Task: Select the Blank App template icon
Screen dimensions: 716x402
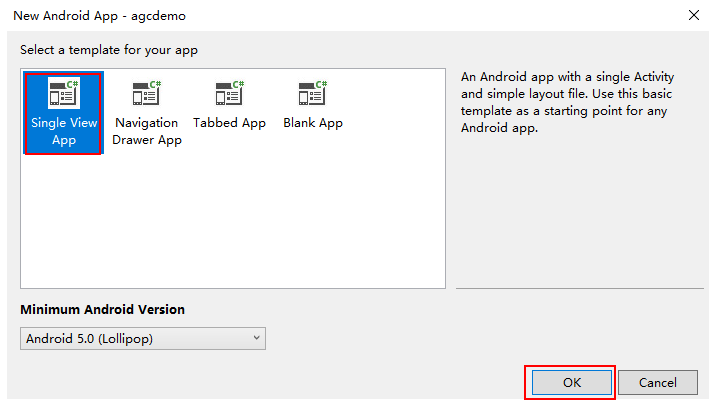Action: tap(312, 95)
